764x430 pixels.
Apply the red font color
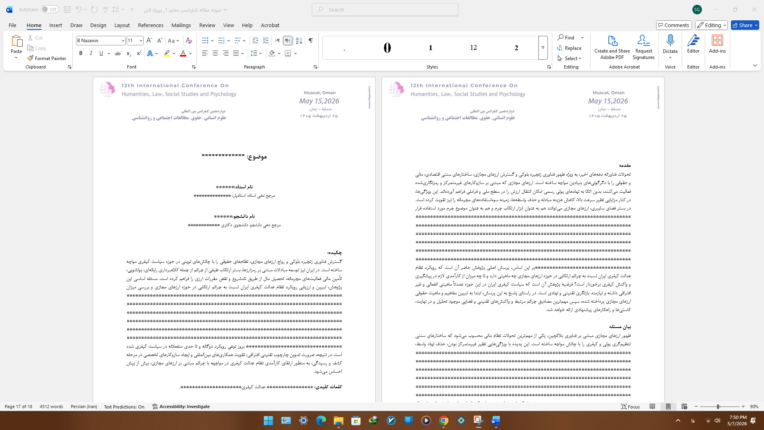[183, 54]
